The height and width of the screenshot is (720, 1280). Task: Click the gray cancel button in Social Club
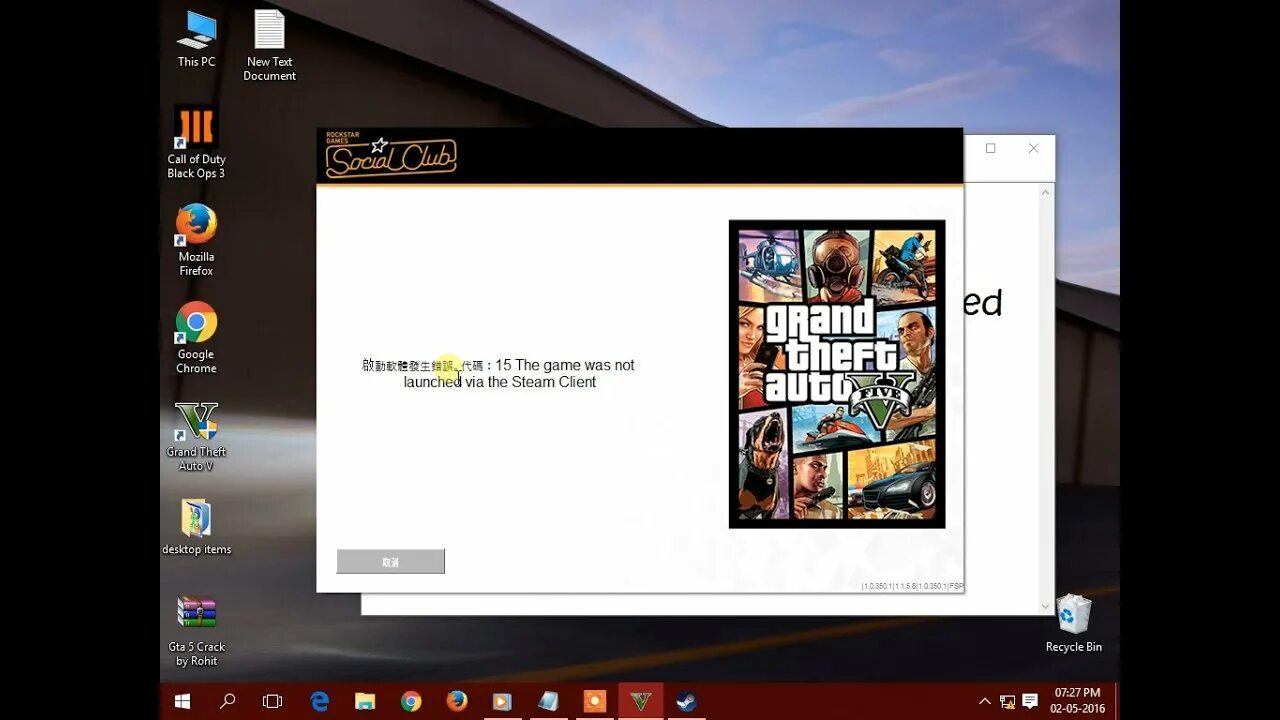point(390,562)
